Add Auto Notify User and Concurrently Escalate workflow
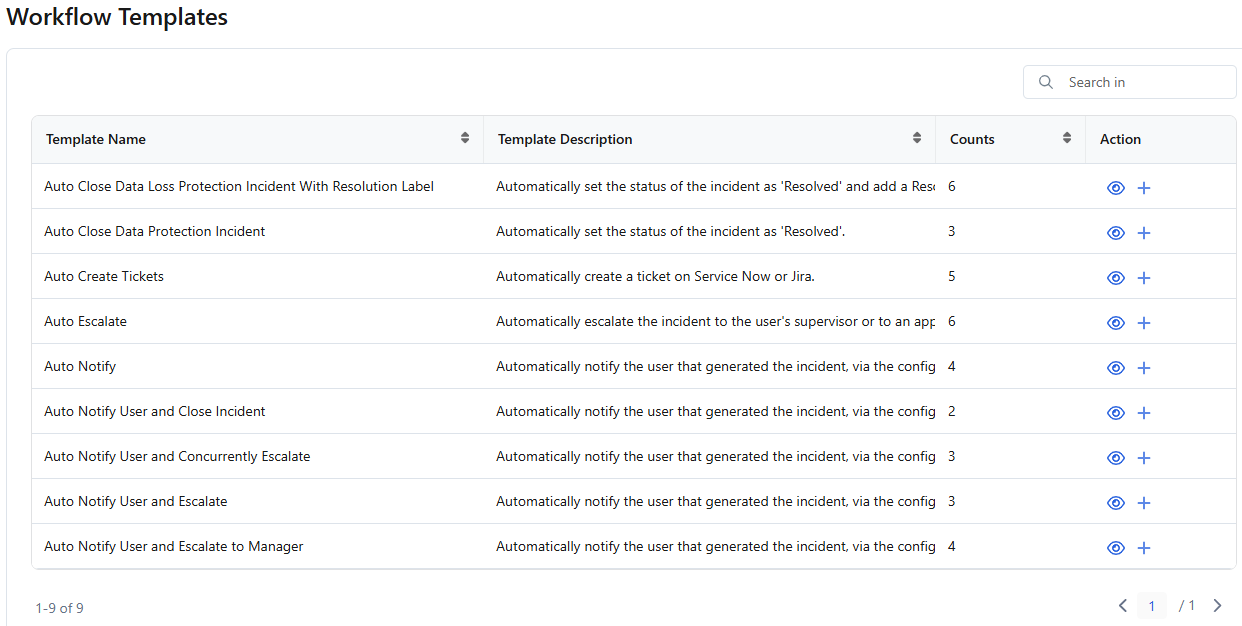Image resolution: width=1242 pixels, height=626 pixels. (1144, 458)
